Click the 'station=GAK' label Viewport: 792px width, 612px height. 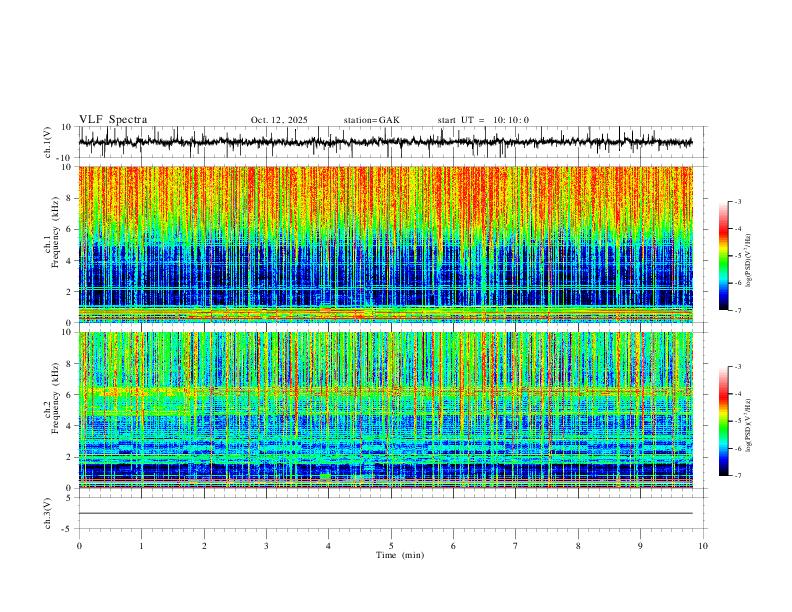click(x=371, y=120)
